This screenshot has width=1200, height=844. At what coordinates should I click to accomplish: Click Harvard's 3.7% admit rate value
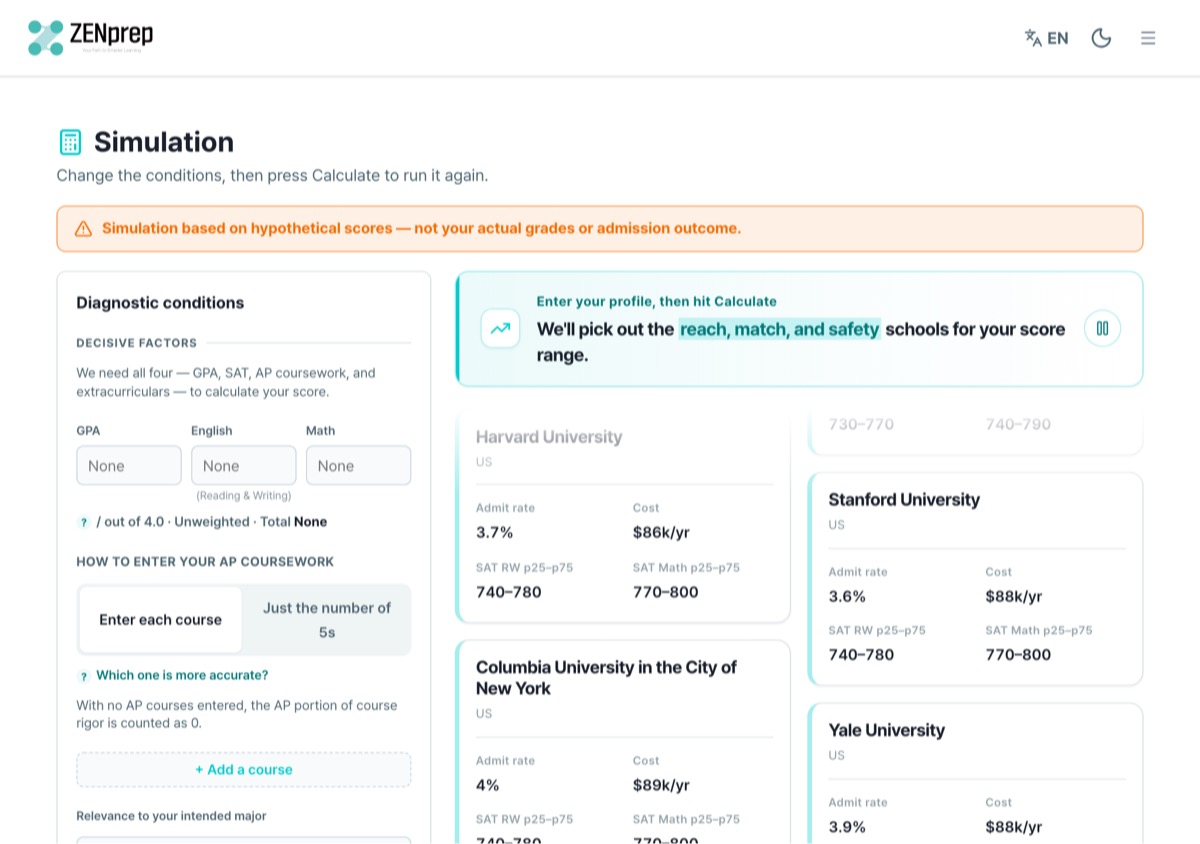pos(494,532)
